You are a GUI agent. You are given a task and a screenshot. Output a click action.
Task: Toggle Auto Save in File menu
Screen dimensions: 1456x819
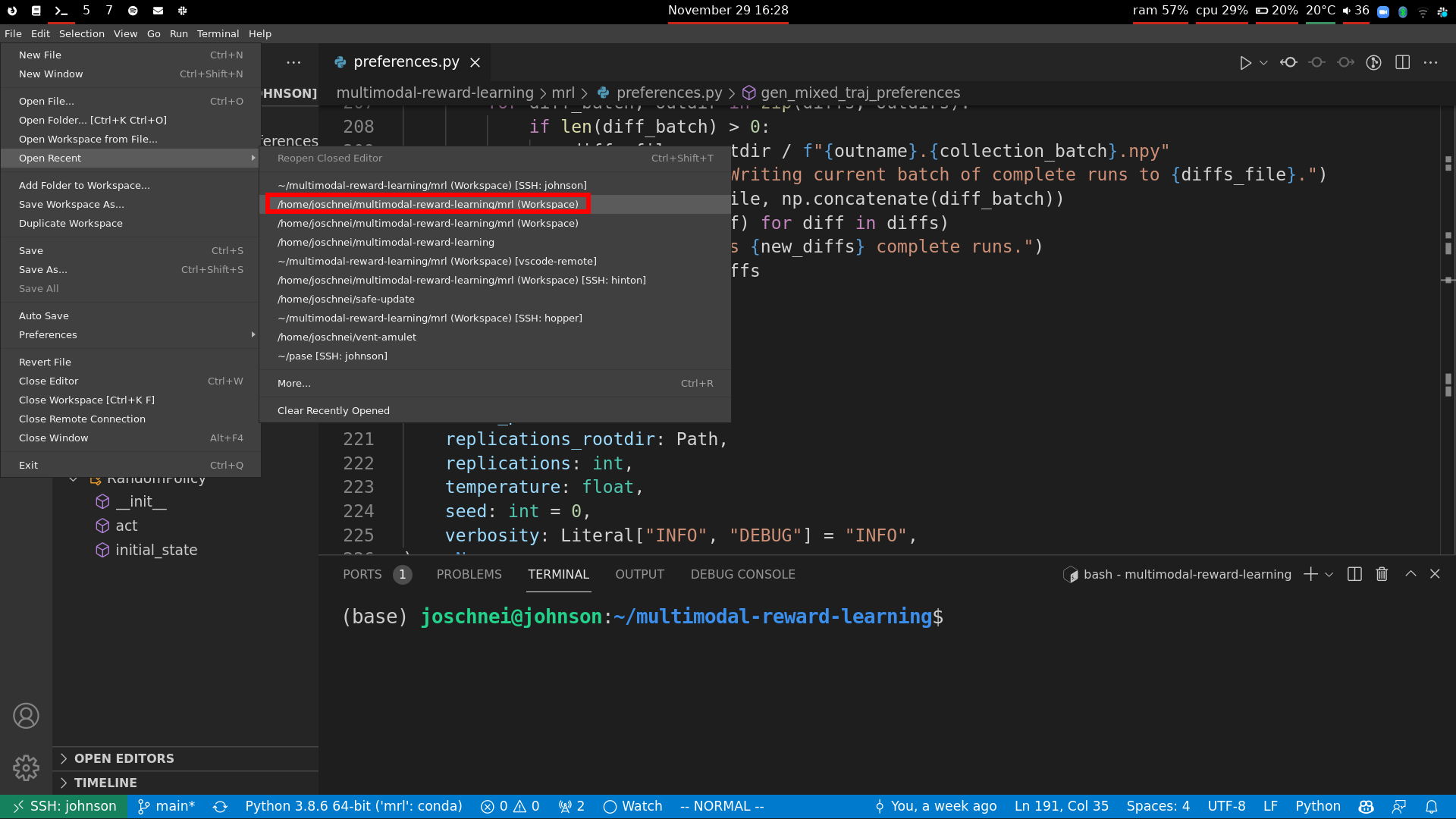44,315
